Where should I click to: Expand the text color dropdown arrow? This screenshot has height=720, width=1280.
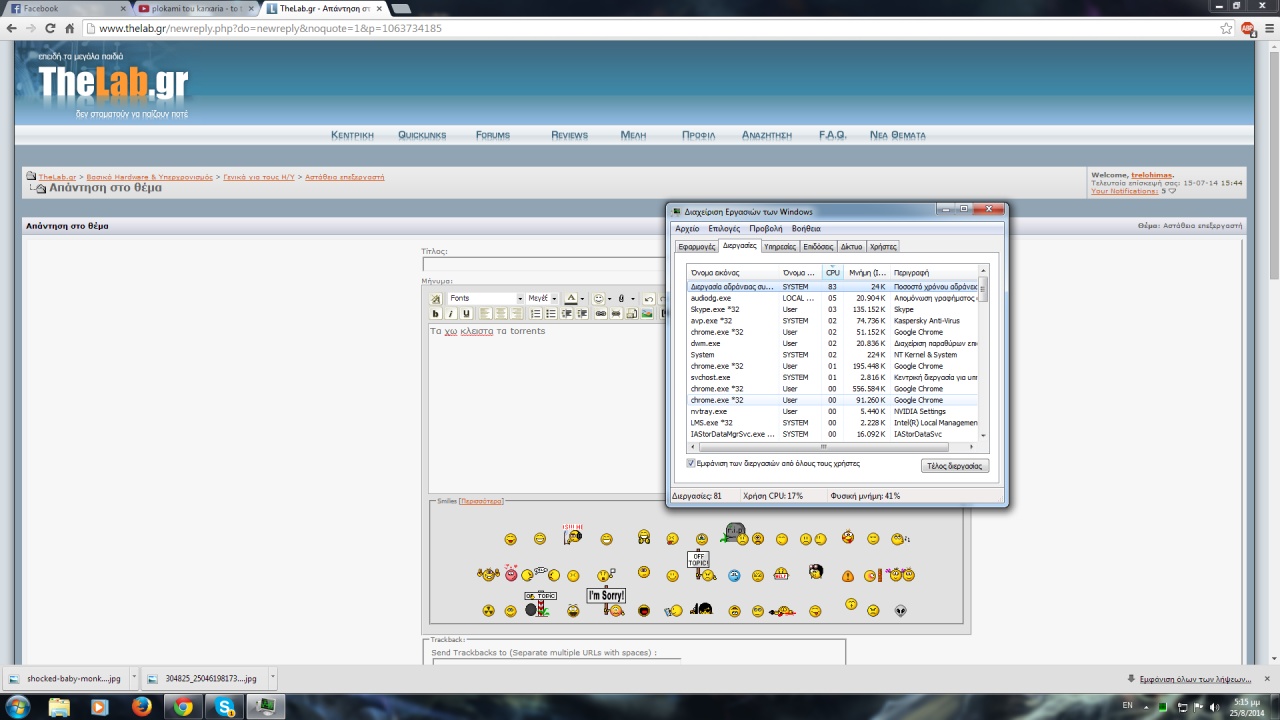582,299
